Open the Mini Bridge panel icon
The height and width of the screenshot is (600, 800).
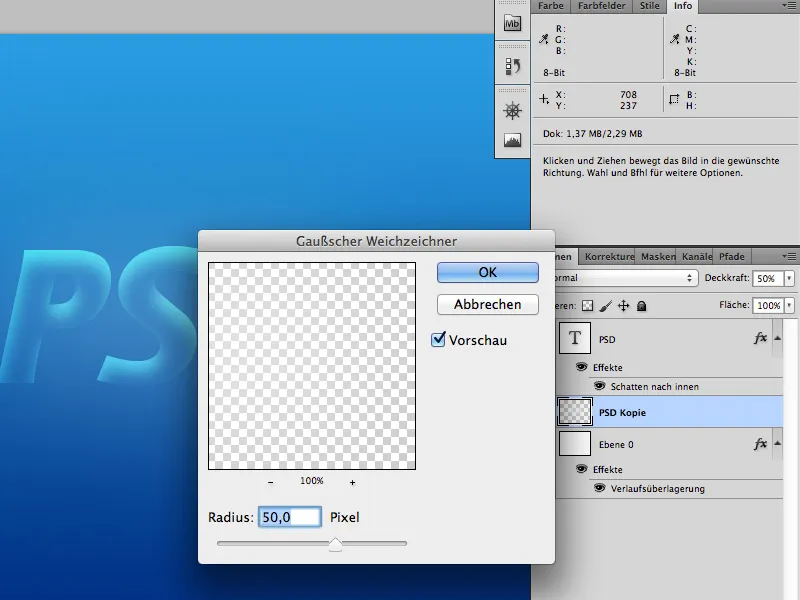coord(512,23)
